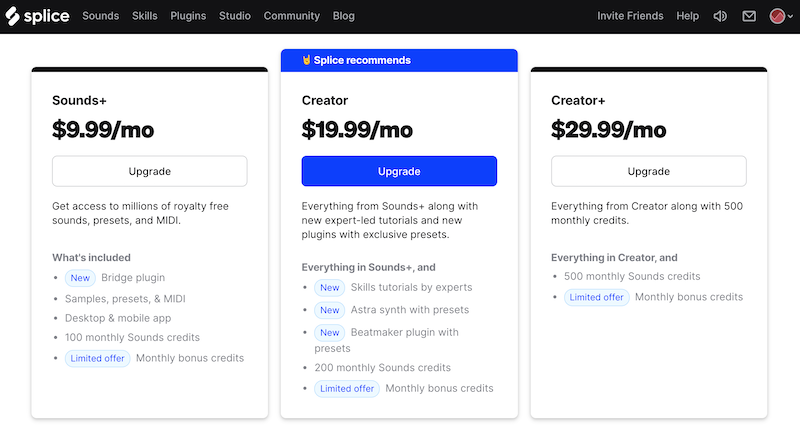Click 'Samples, presets, & MIDI' item

(125, 299)
